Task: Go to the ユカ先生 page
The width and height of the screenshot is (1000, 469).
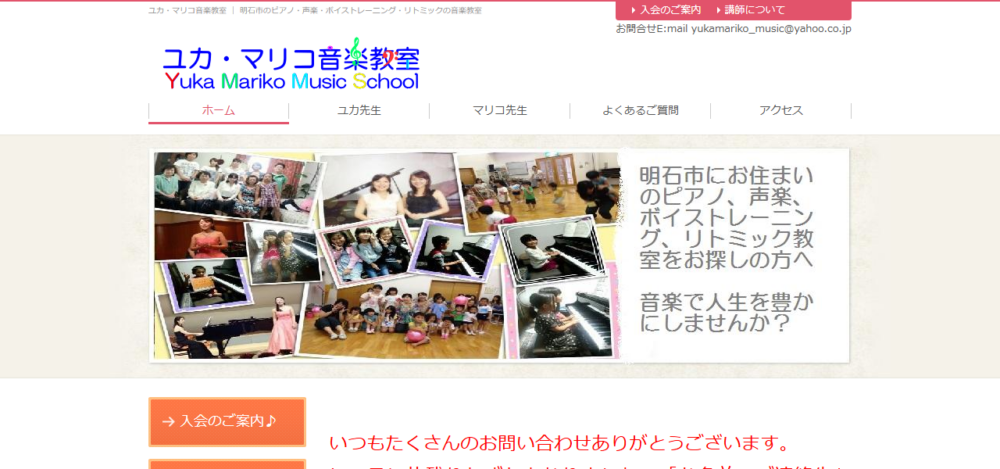Action: click(x=359, y=110)
